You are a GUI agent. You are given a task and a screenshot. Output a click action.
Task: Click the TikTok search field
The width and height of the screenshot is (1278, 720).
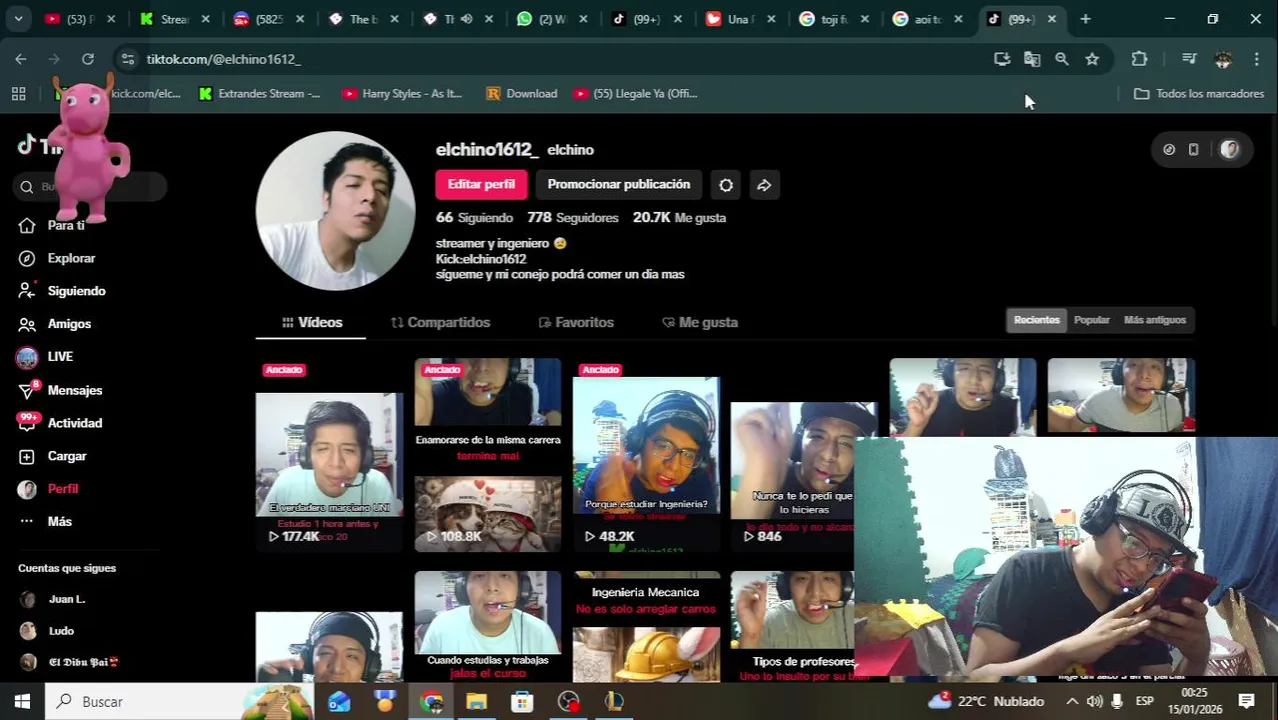coord(90,186)
